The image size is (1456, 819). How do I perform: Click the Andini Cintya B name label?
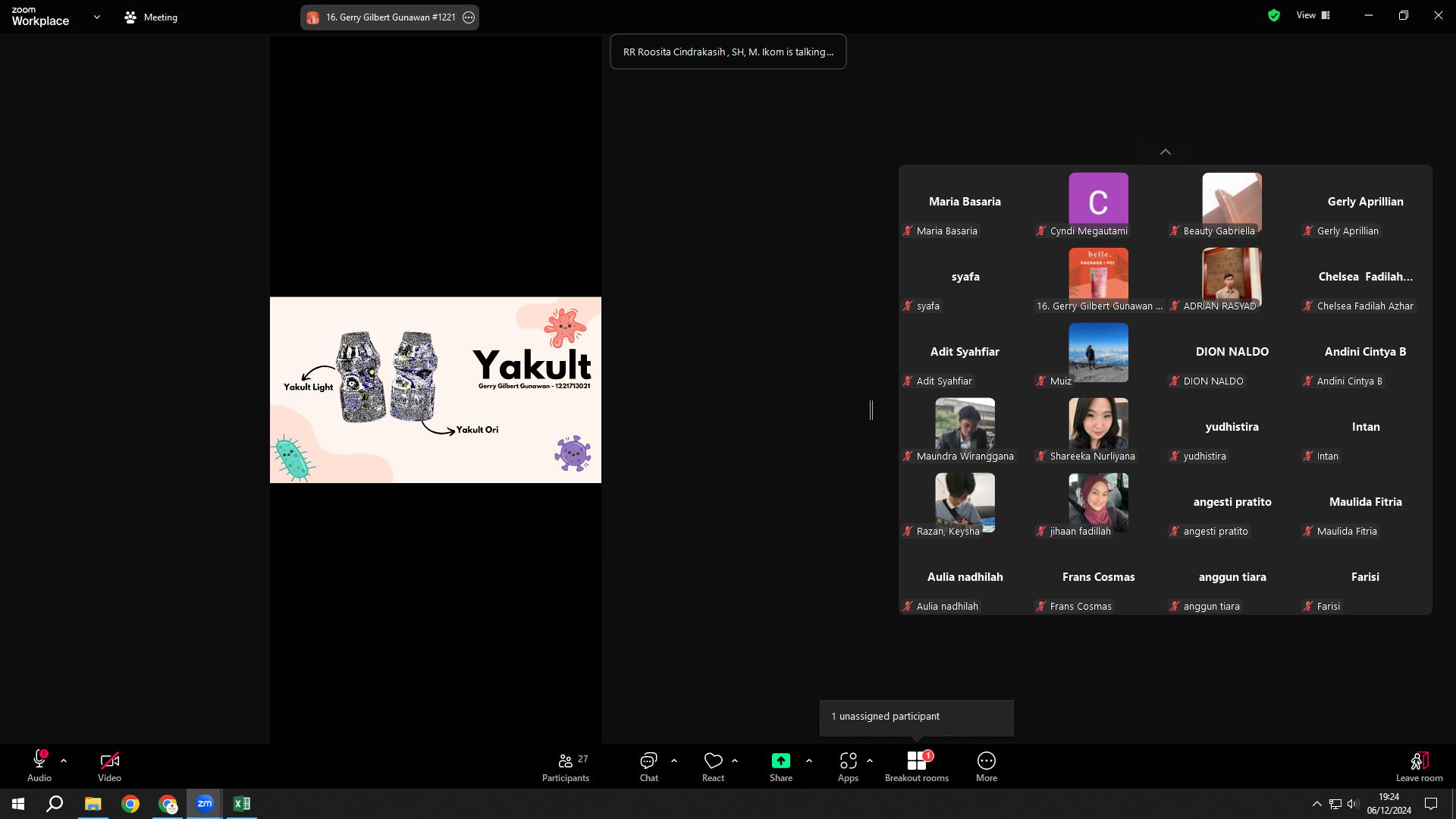[1349, 381]
